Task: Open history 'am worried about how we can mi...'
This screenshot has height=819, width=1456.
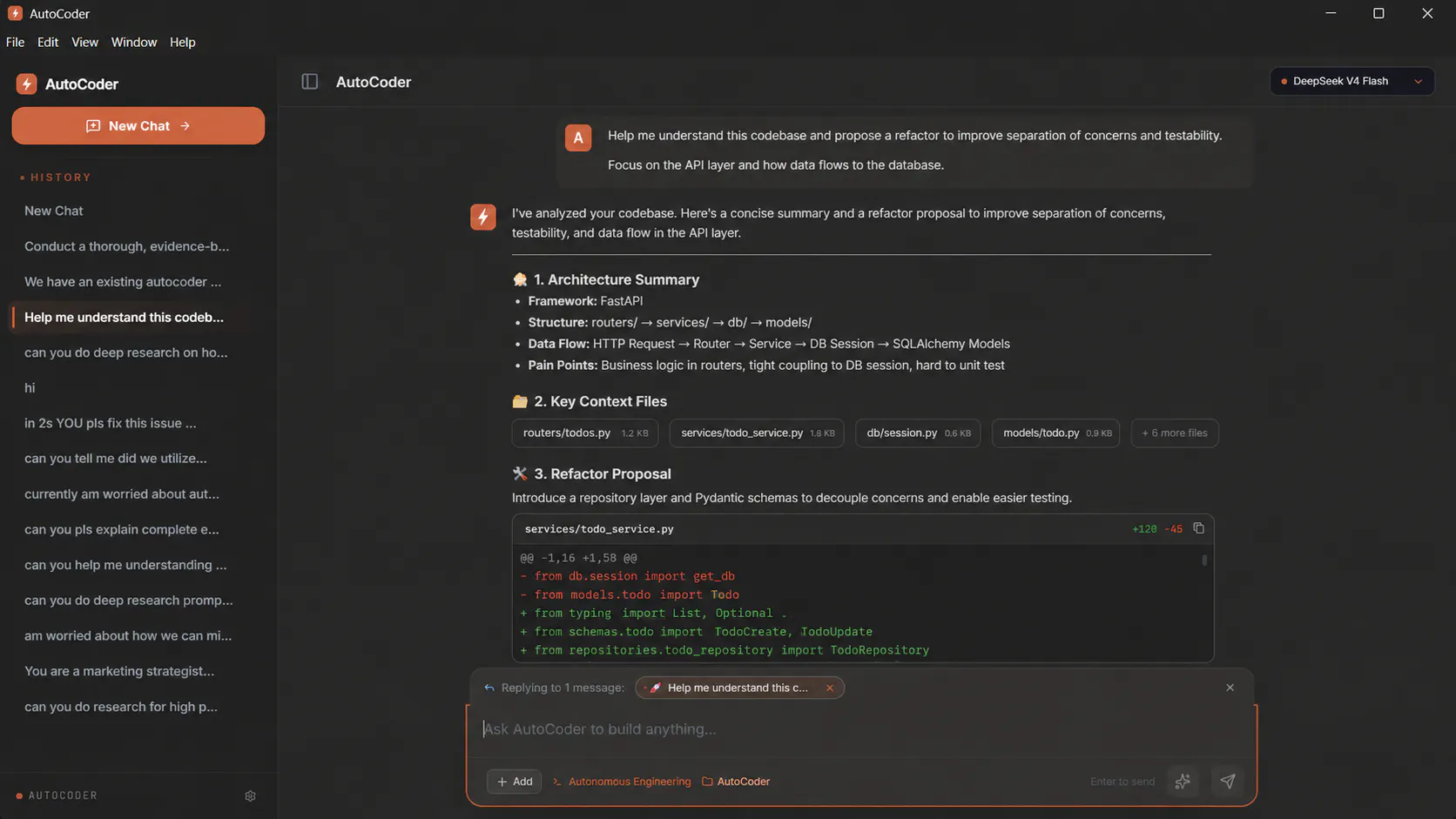Action: pos(138,635)
